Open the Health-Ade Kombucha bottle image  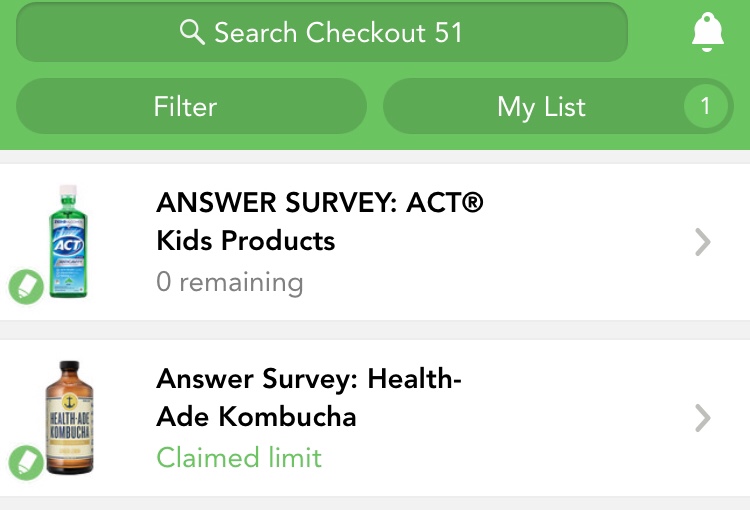tap(69, 418)
